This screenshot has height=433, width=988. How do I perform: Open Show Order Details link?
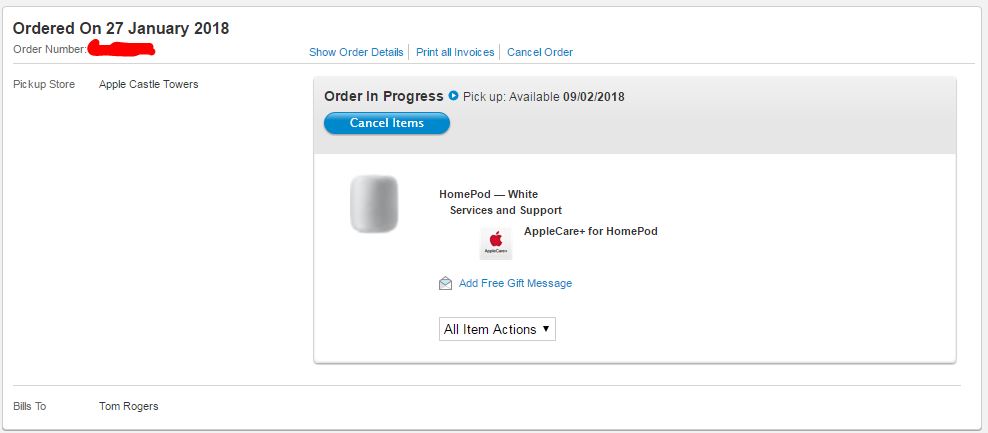click(356, 52)
